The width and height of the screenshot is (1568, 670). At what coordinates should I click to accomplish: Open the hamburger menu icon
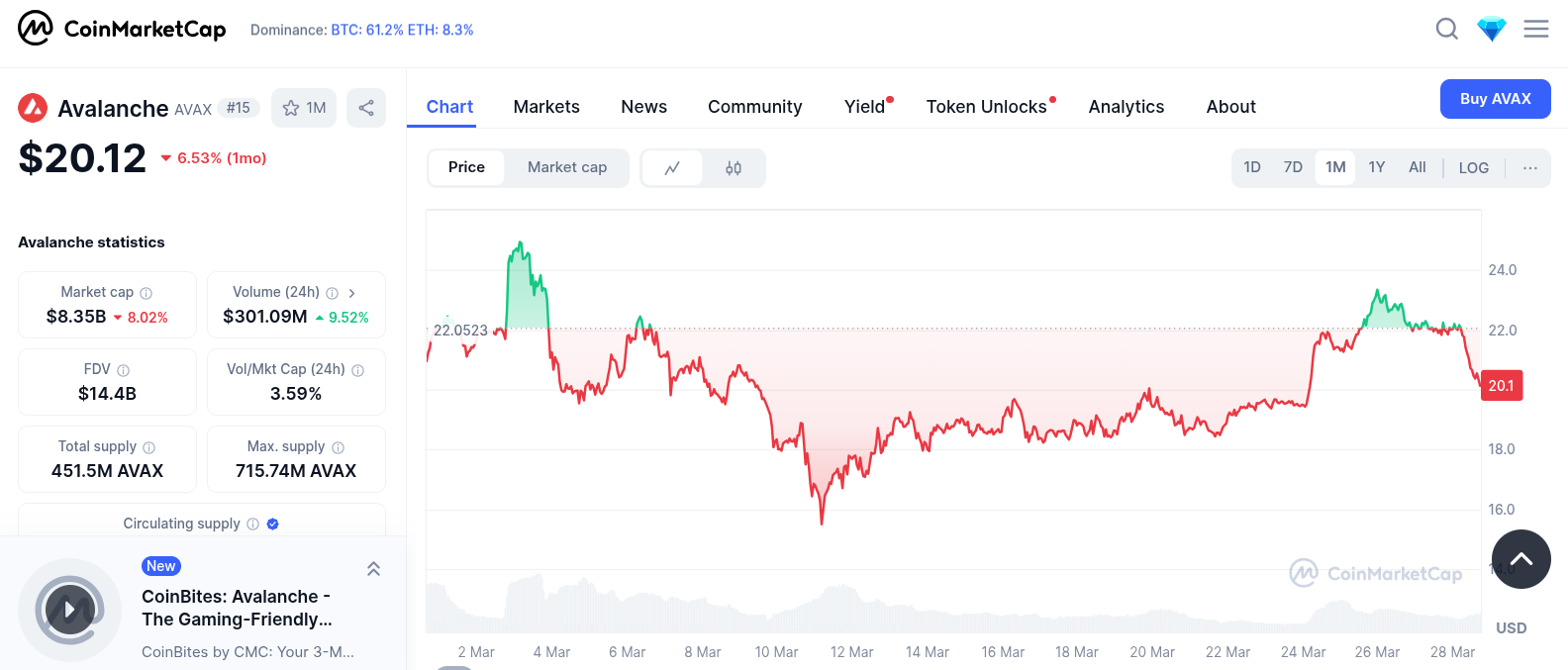(x=1536, y=29)
